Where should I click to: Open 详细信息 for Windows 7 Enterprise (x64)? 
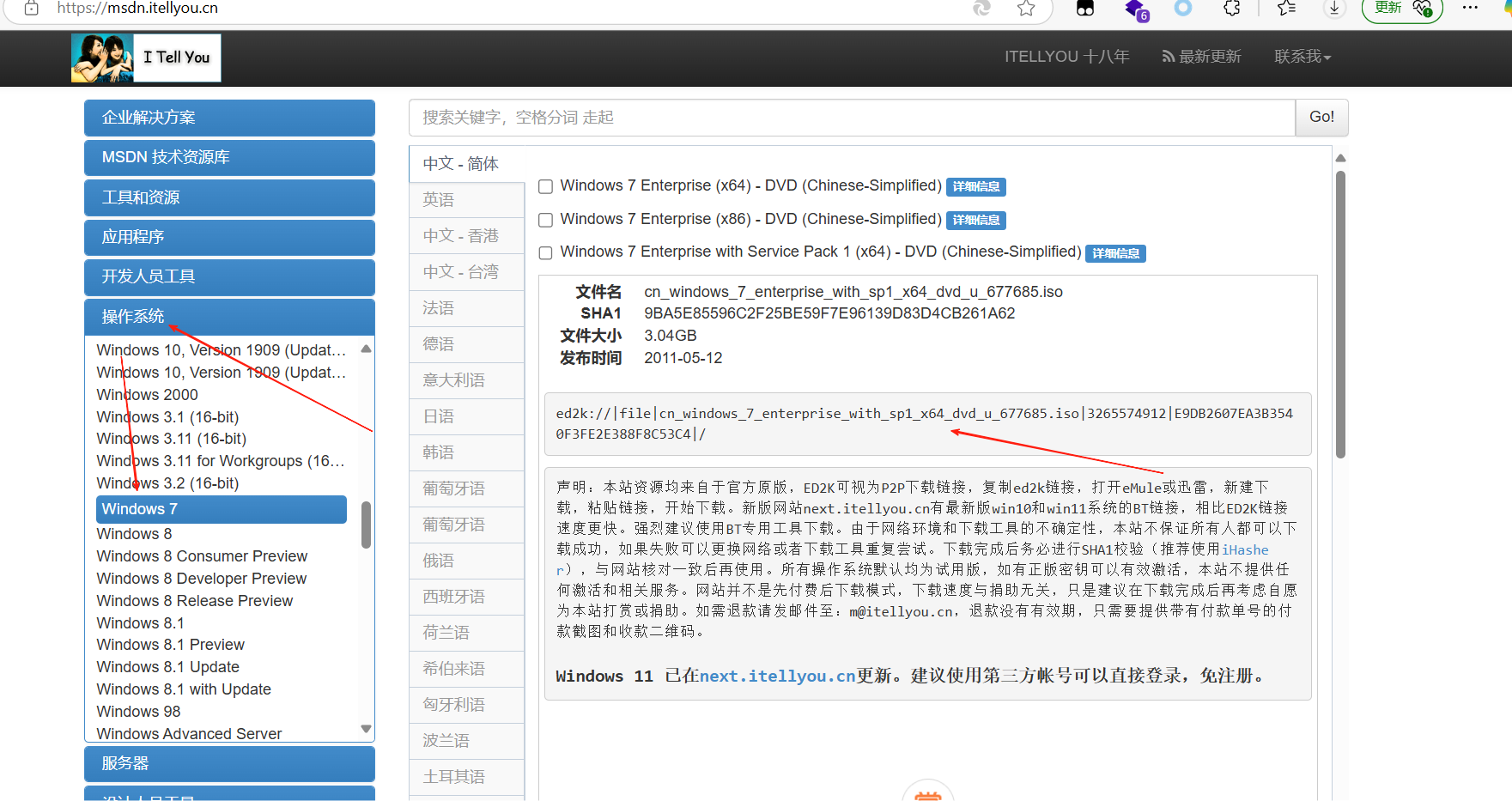tap(976, 187)
